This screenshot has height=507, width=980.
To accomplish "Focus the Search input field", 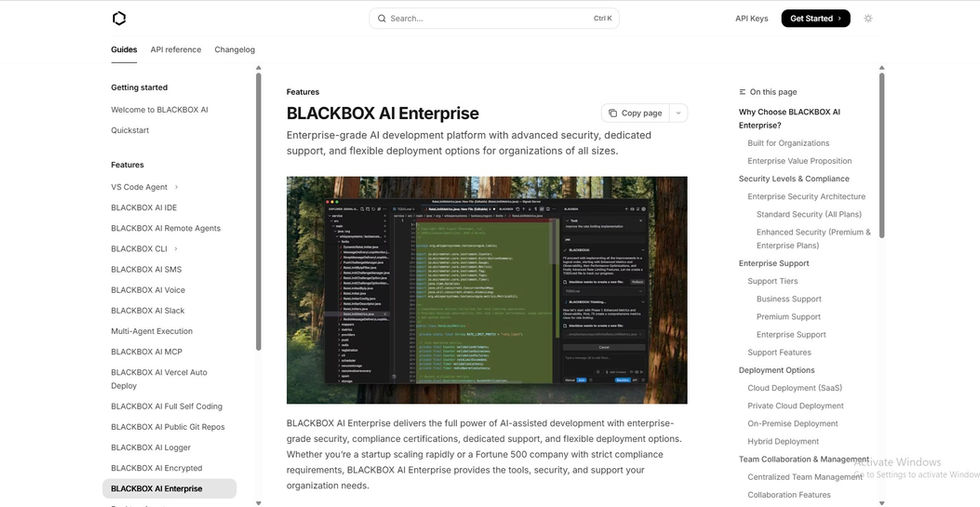I will [x=494, y=19].
